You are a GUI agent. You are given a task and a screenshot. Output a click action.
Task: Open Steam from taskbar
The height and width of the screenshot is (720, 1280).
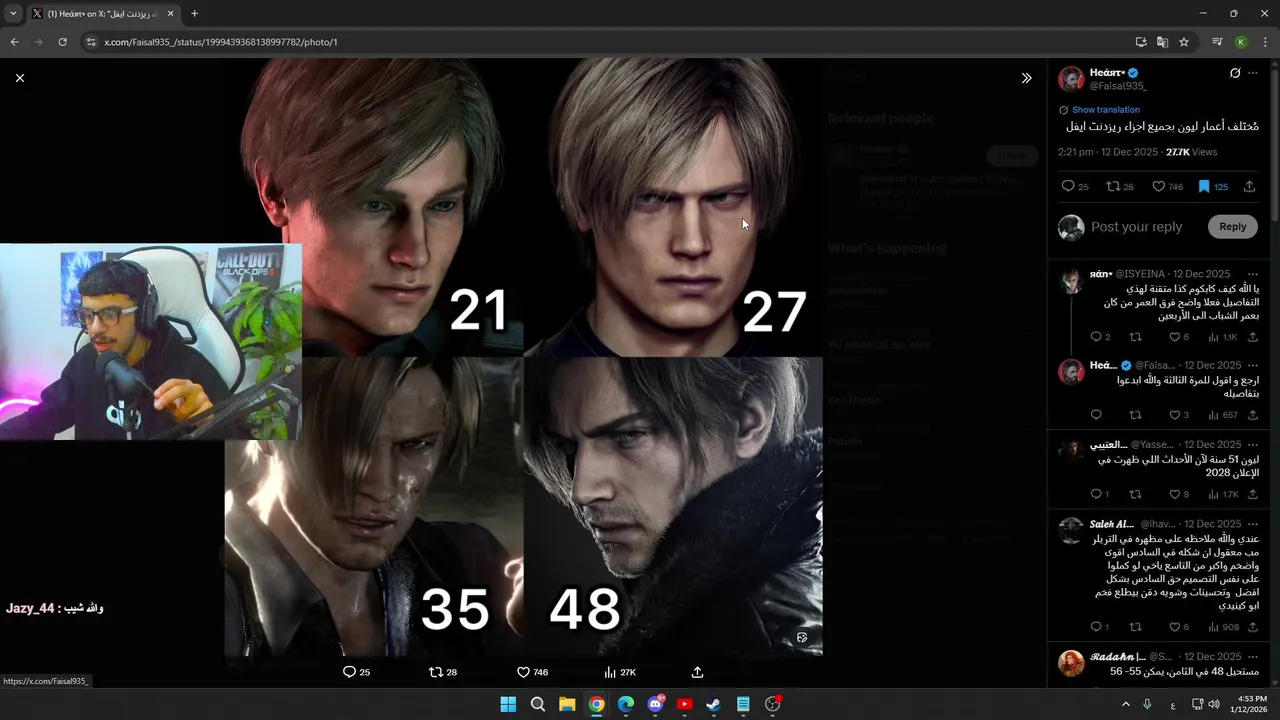pos(713,704)
